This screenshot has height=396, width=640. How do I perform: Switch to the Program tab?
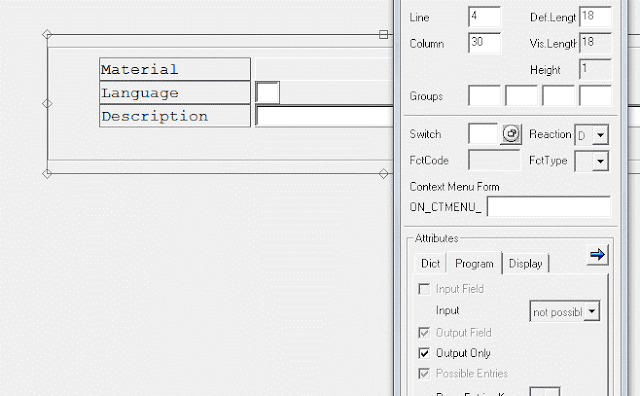[474, 263]
